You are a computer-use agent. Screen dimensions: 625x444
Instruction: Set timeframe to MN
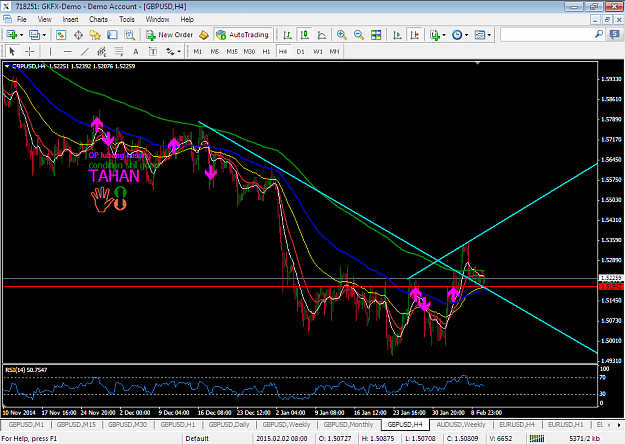[334, 51]
